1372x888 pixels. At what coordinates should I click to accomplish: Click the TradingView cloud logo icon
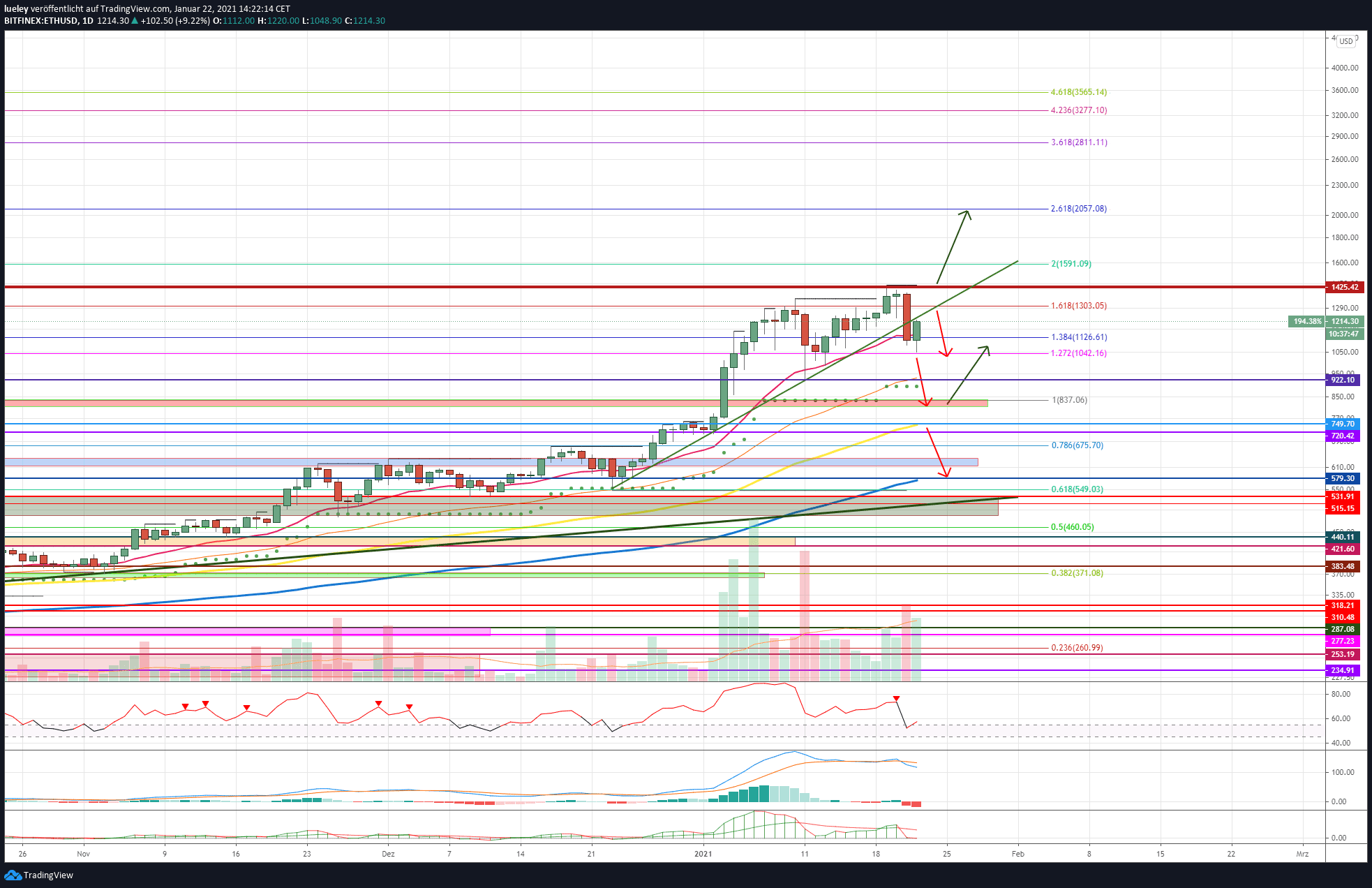click(x=13, y=875)
